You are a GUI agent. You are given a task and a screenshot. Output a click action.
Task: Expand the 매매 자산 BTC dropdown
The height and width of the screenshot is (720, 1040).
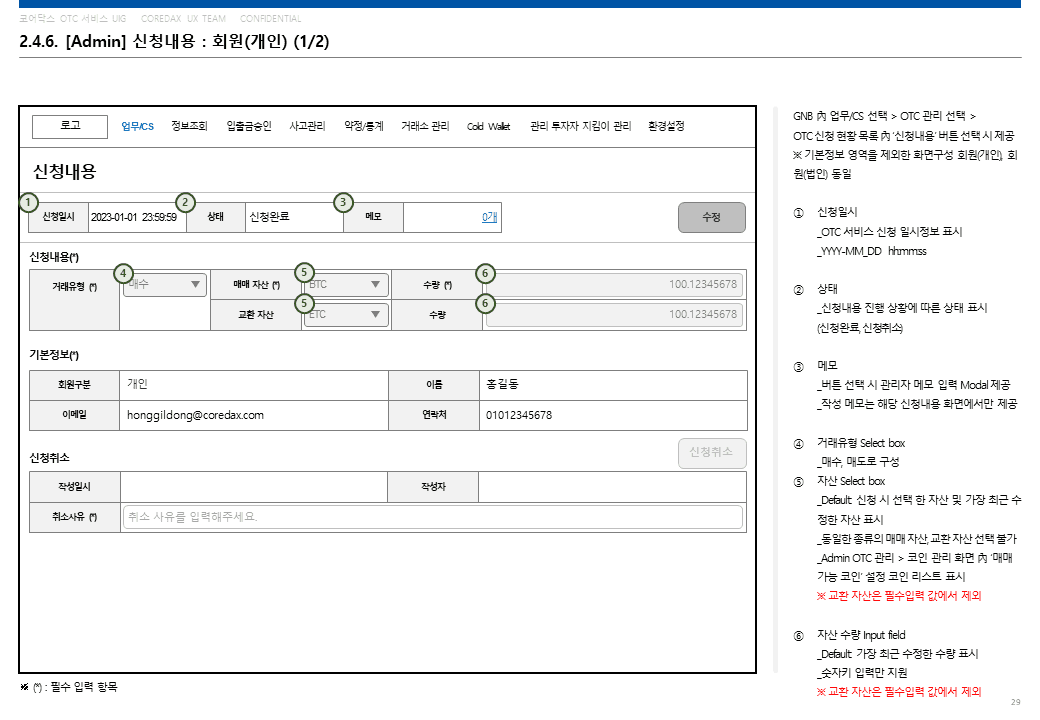[x=346, y=284]
